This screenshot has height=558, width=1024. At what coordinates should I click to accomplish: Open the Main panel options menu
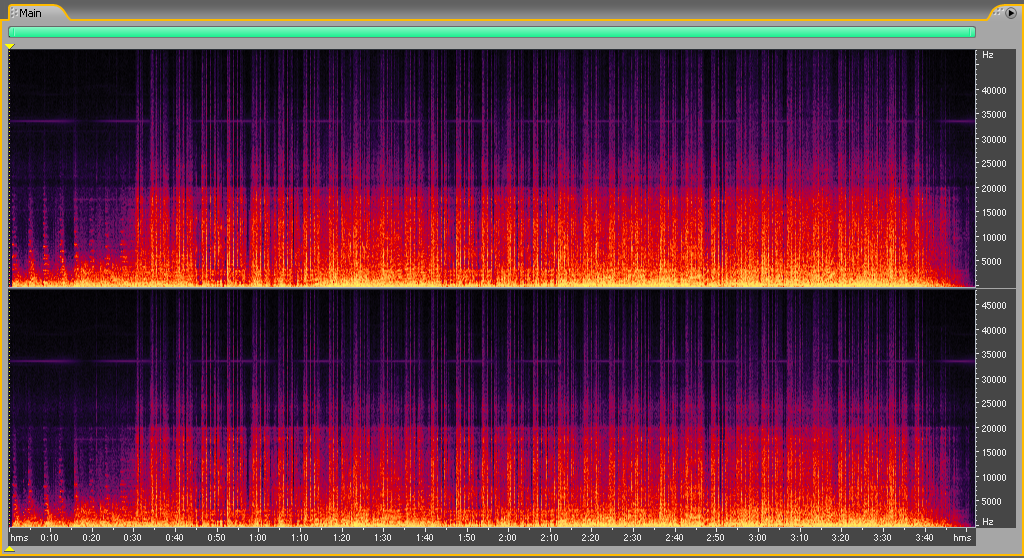tap(1011, 13)
